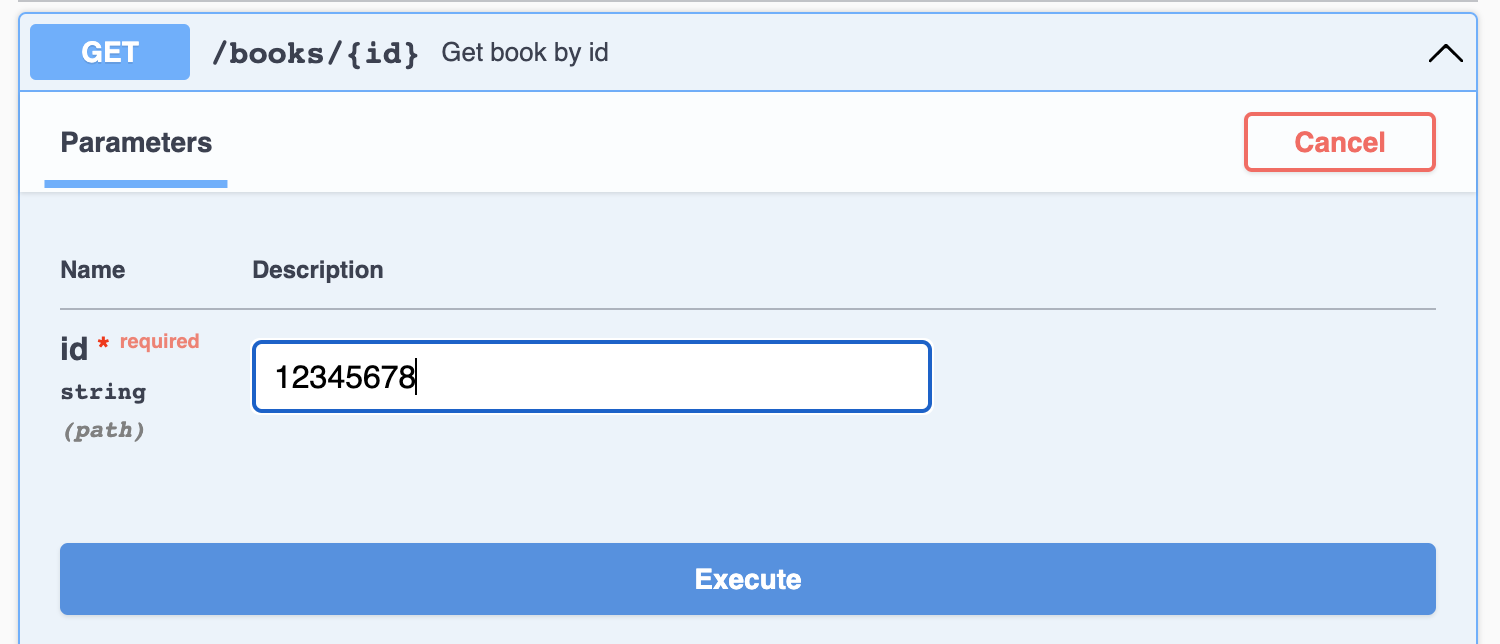1500x644 pixels.
Task: Click empty space in operation header bar
Action: [x=1000, y=53]
